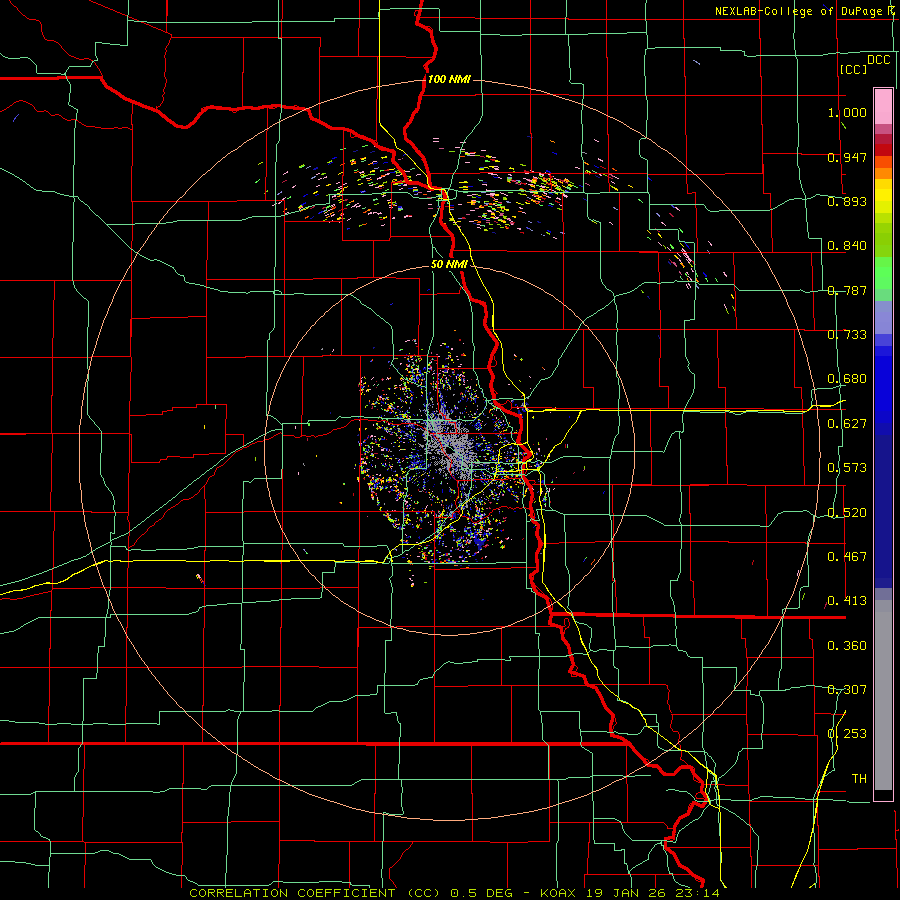This screenshot has height=900, width=900.
Task: Click the DCC product label
Action: 878,60
